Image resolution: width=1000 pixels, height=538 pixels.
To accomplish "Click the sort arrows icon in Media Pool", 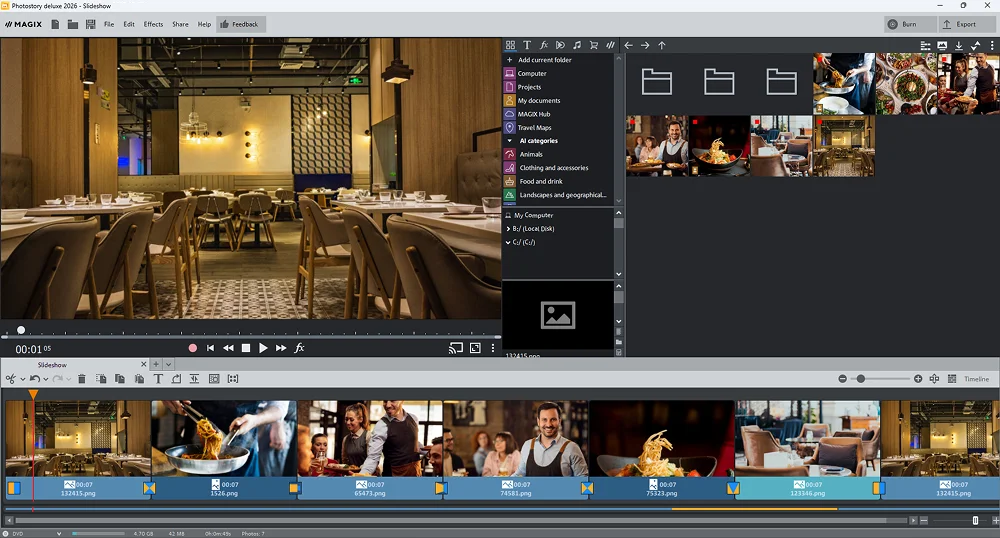I will click(975, 45).
